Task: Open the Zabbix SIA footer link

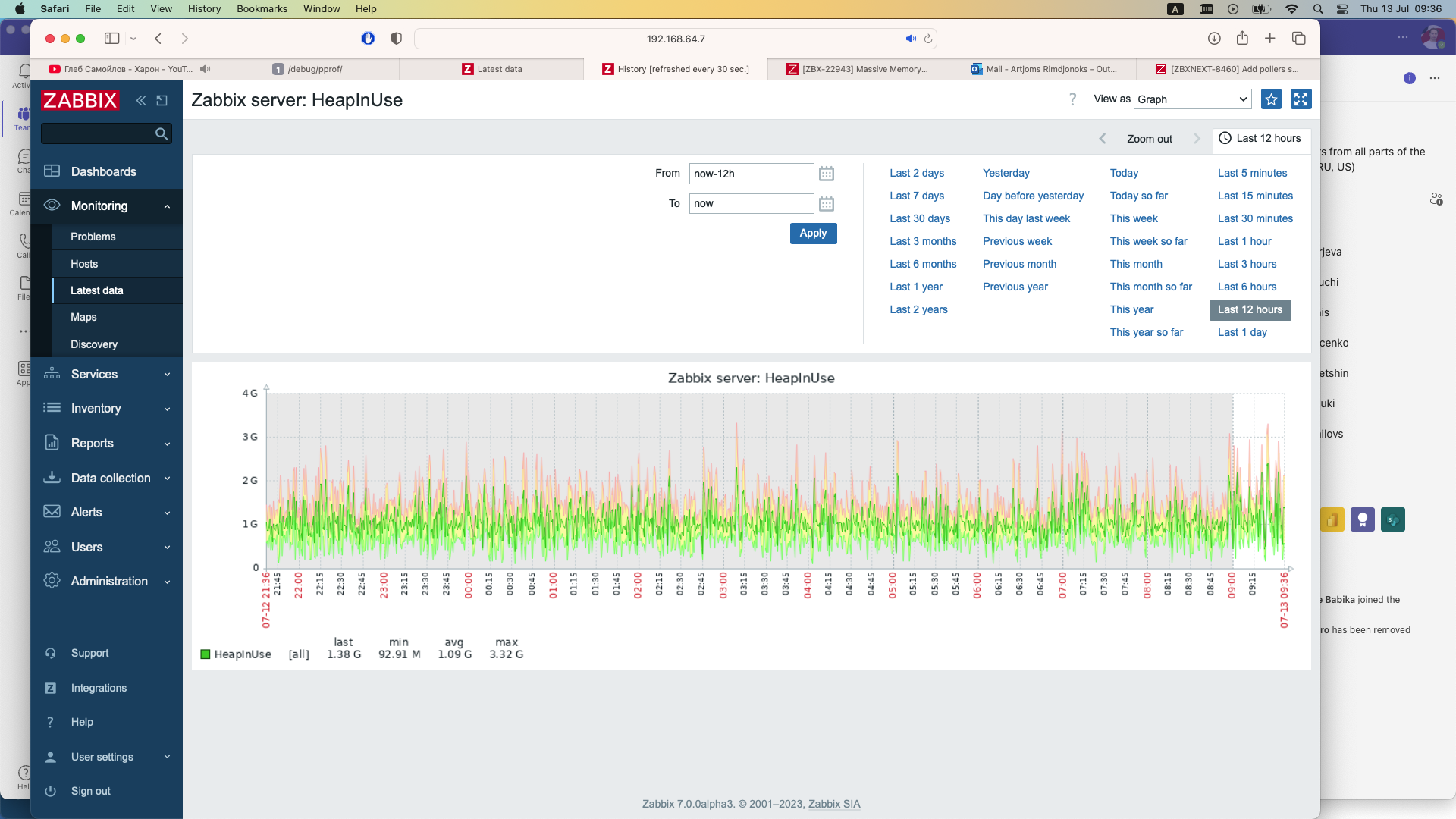Action: [834, 804]
